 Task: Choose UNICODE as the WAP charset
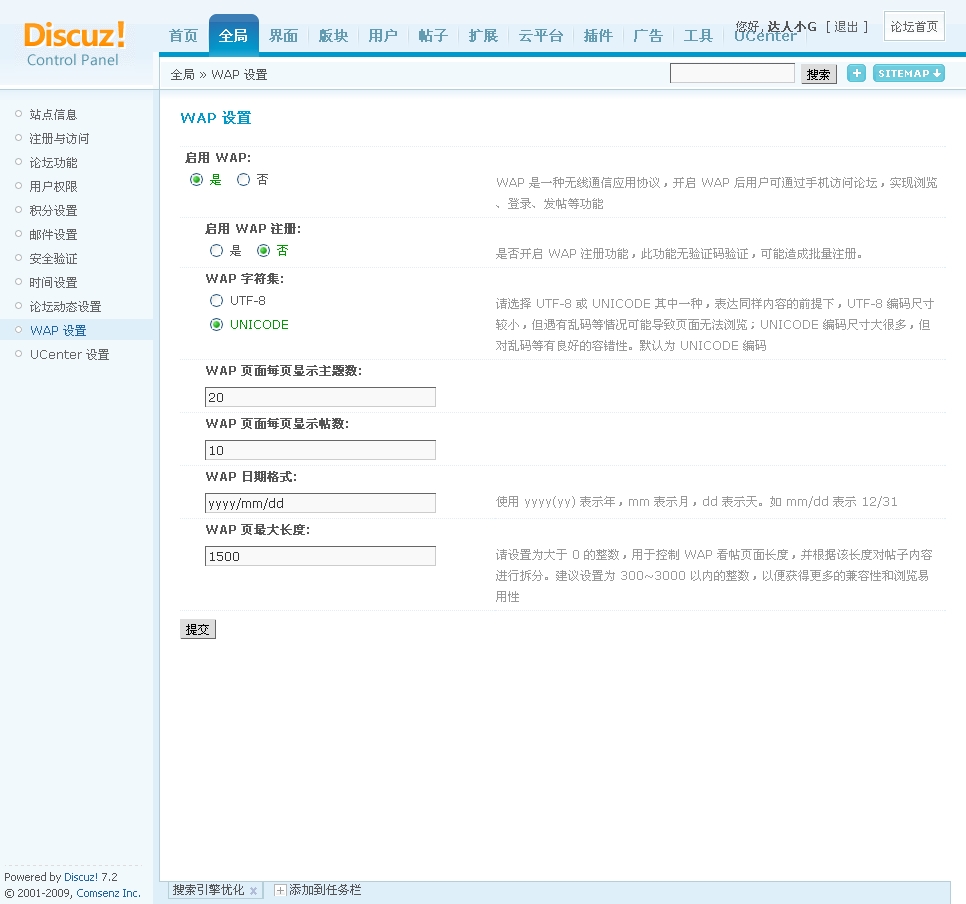coord(217,325)
